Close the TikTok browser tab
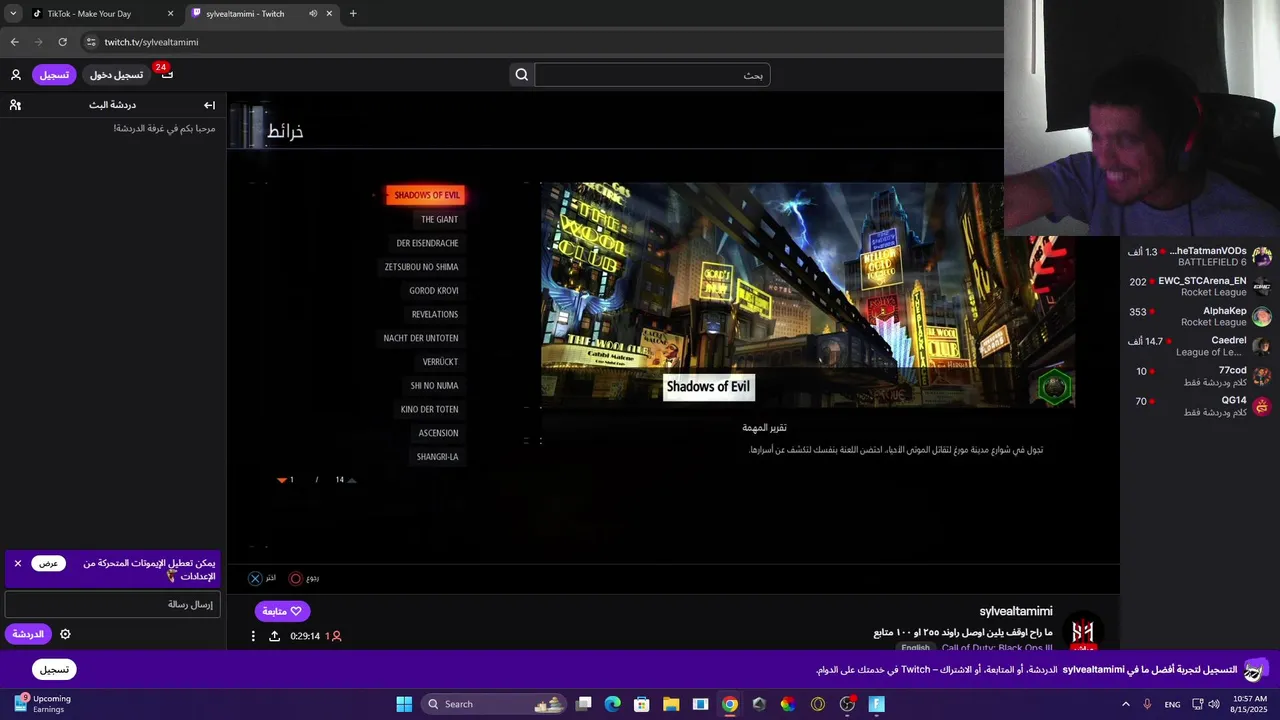The image size is (1280, 720). coord(170,14)
